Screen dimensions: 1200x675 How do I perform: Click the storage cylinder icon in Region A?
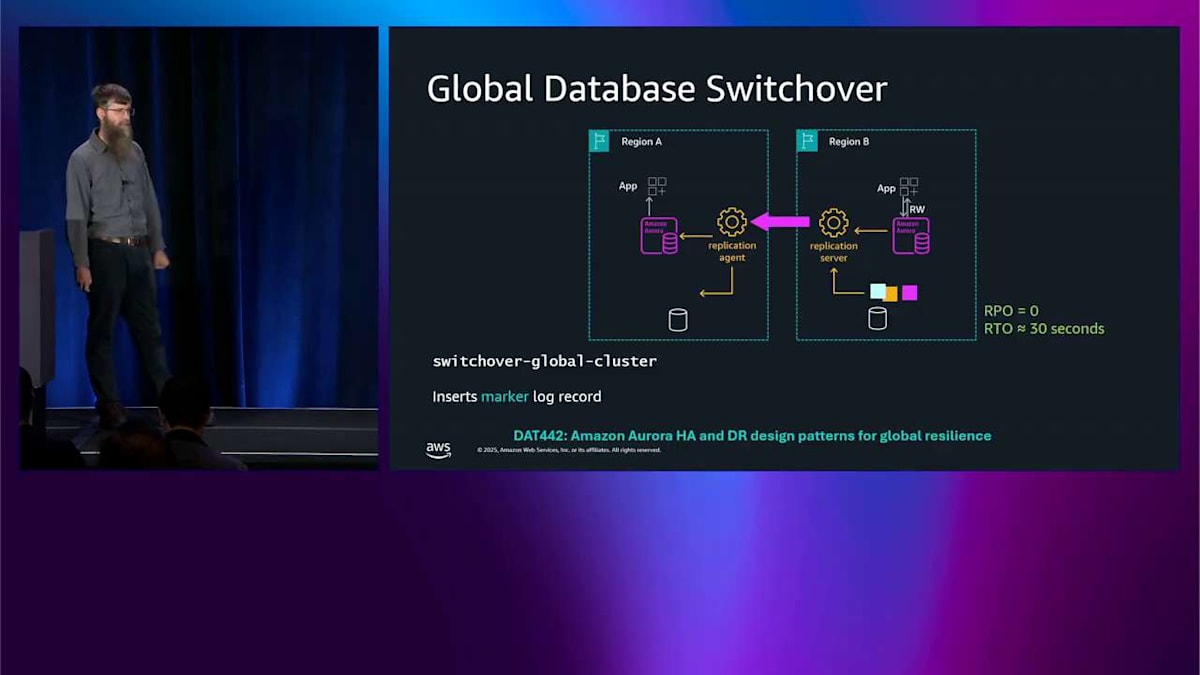[x=678, y=319]
